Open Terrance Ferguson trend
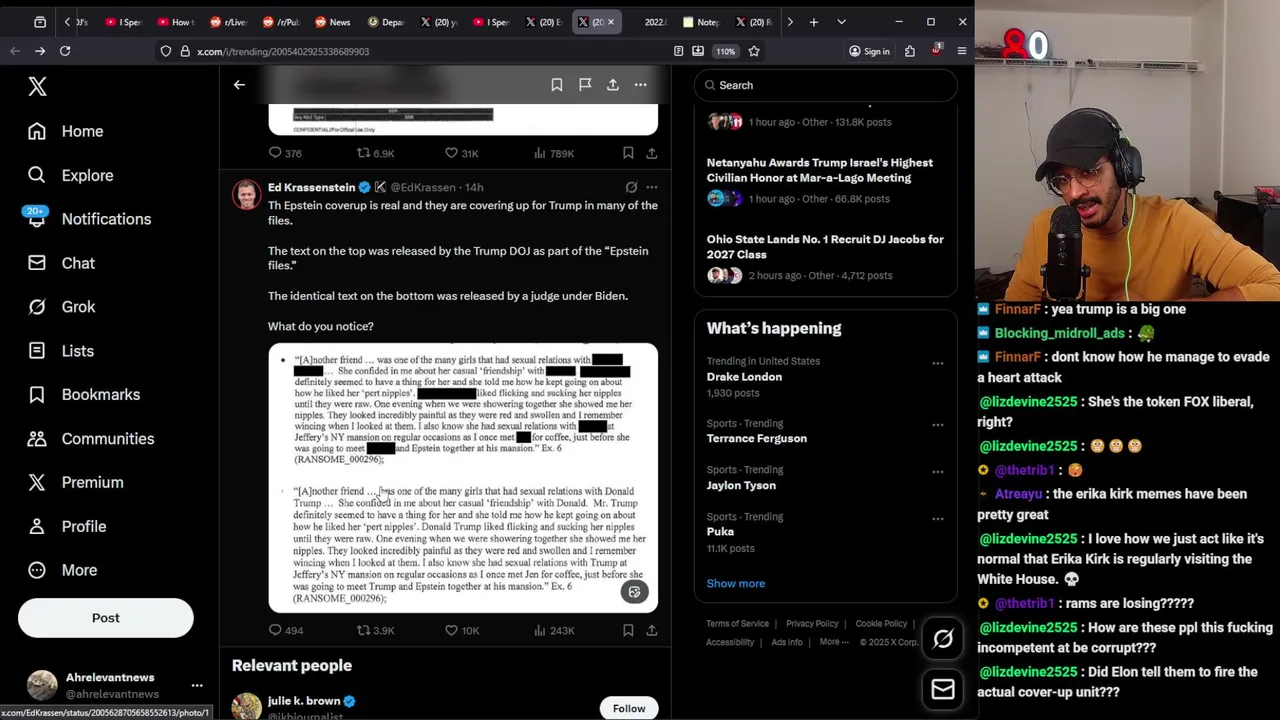 click(756, 439)
